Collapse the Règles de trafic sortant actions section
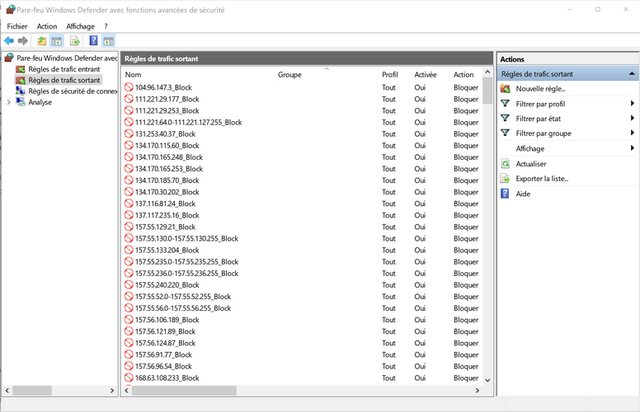640x412 pixels. [x=632, y=74]
